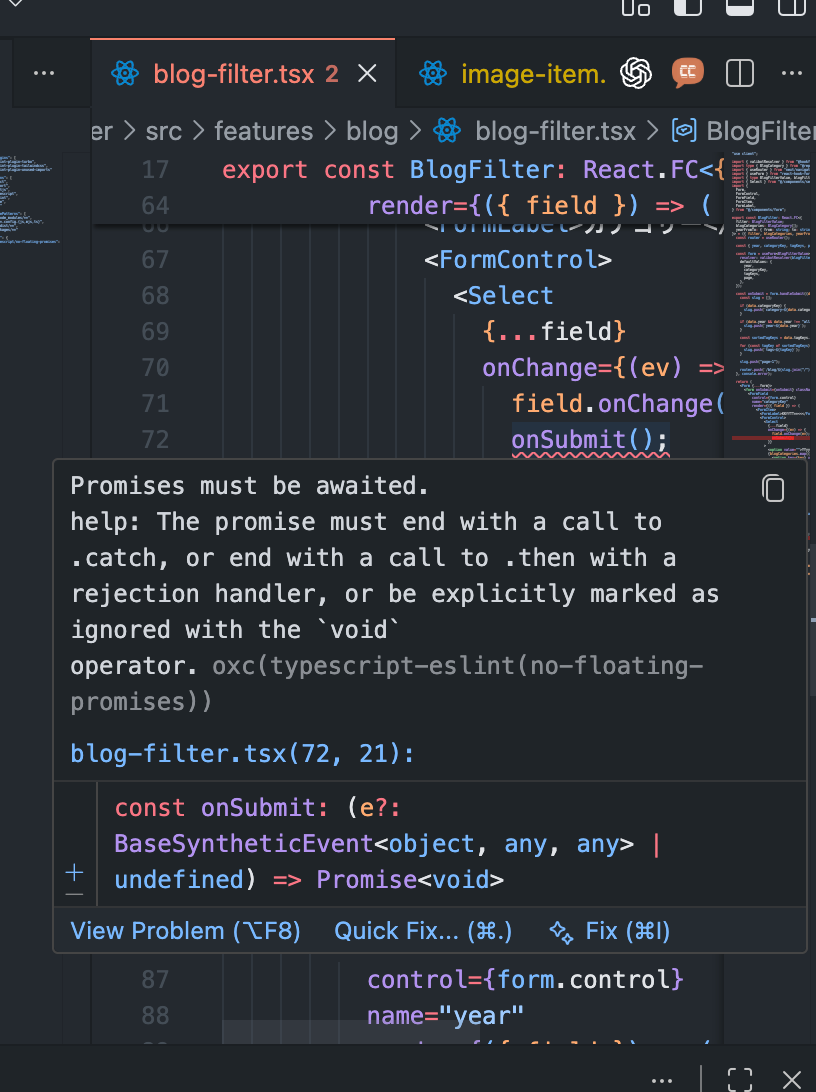Image resolution: width=816 pixels, height=1092 pixels.
Task: Close the bottom panel with X
Action: point(792,1080)
